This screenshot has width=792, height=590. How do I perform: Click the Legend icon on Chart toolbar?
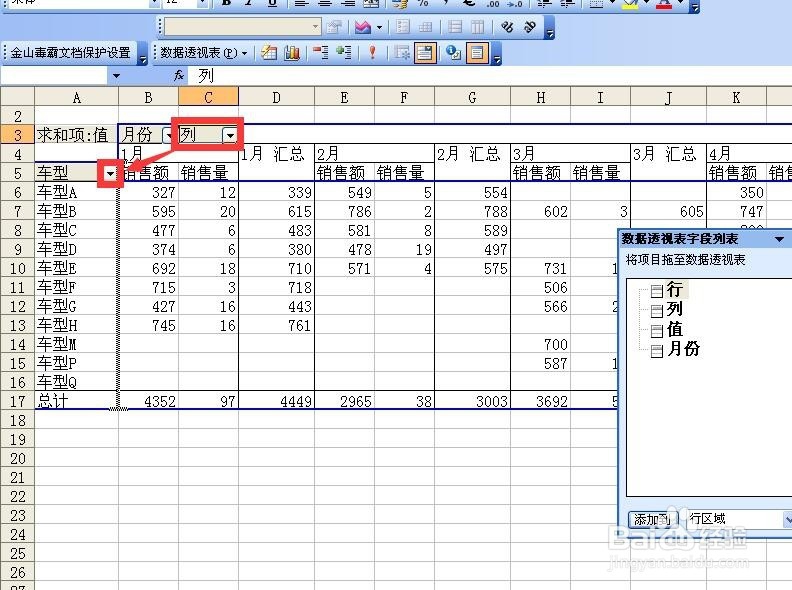point(403,27)
